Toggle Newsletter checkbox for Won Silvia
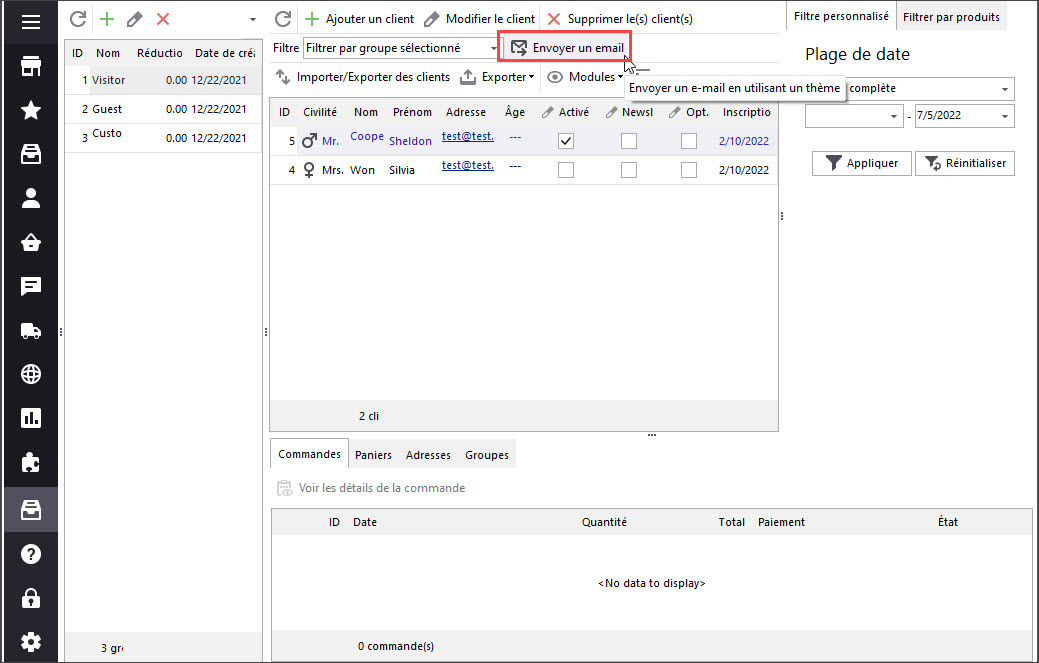The width and height of the screenshot is (1039, 663). point(629,170)
